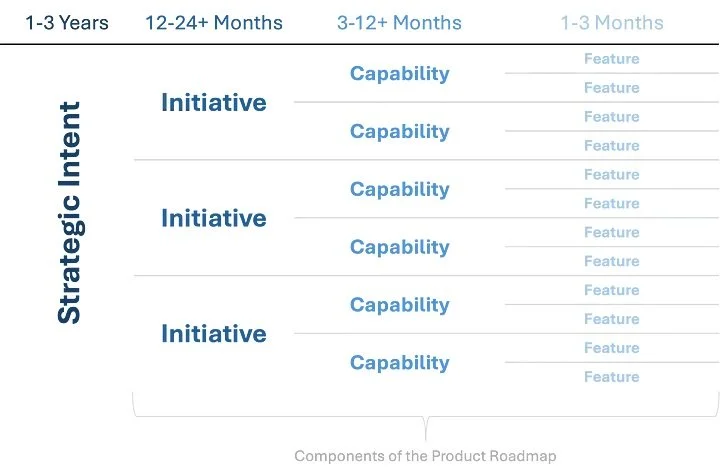Click the fifth Capability from the top

coord(399,305)
